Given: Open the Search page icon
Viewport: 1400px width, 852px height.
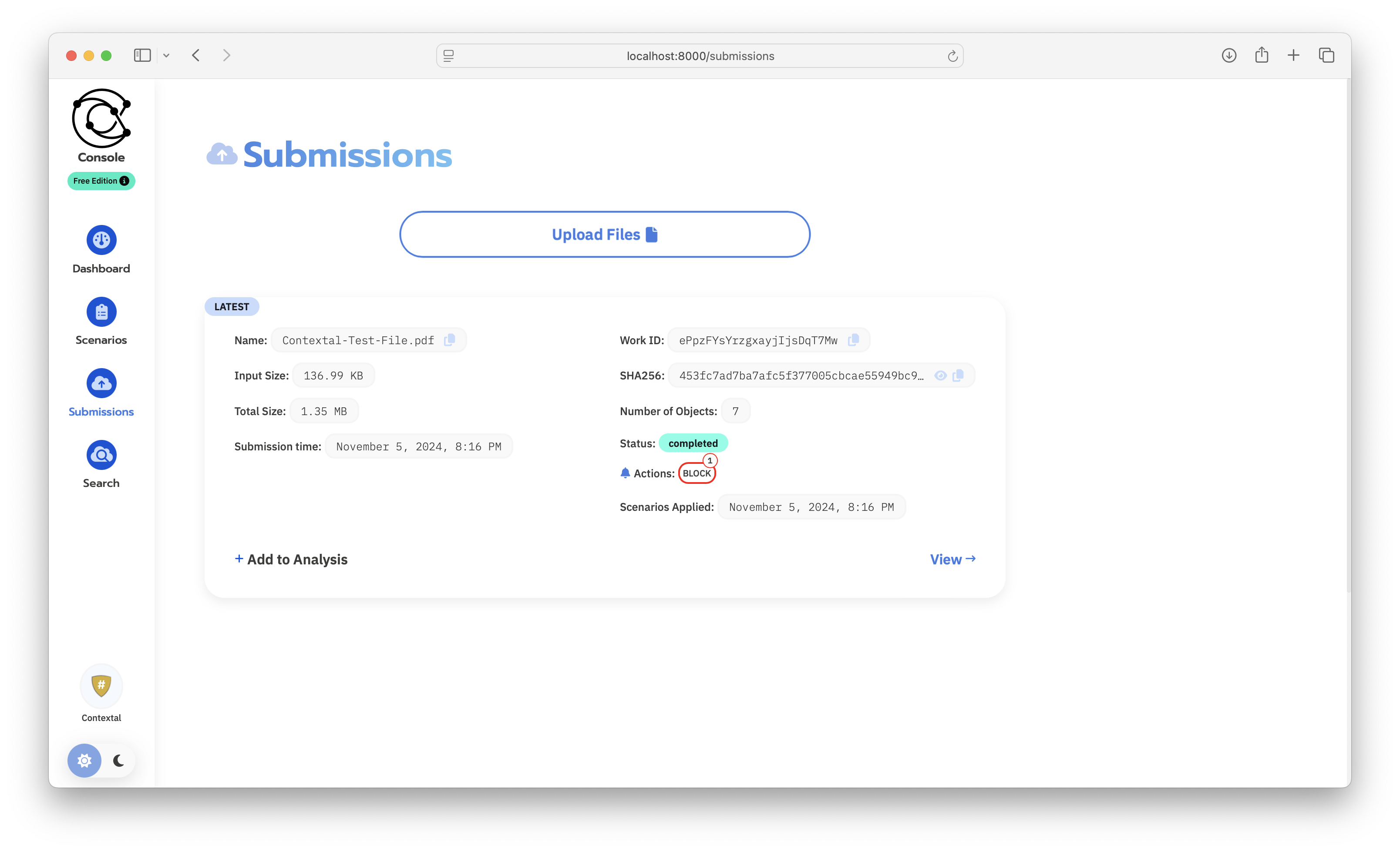Looking at the screenshot, I should (101, 455).
